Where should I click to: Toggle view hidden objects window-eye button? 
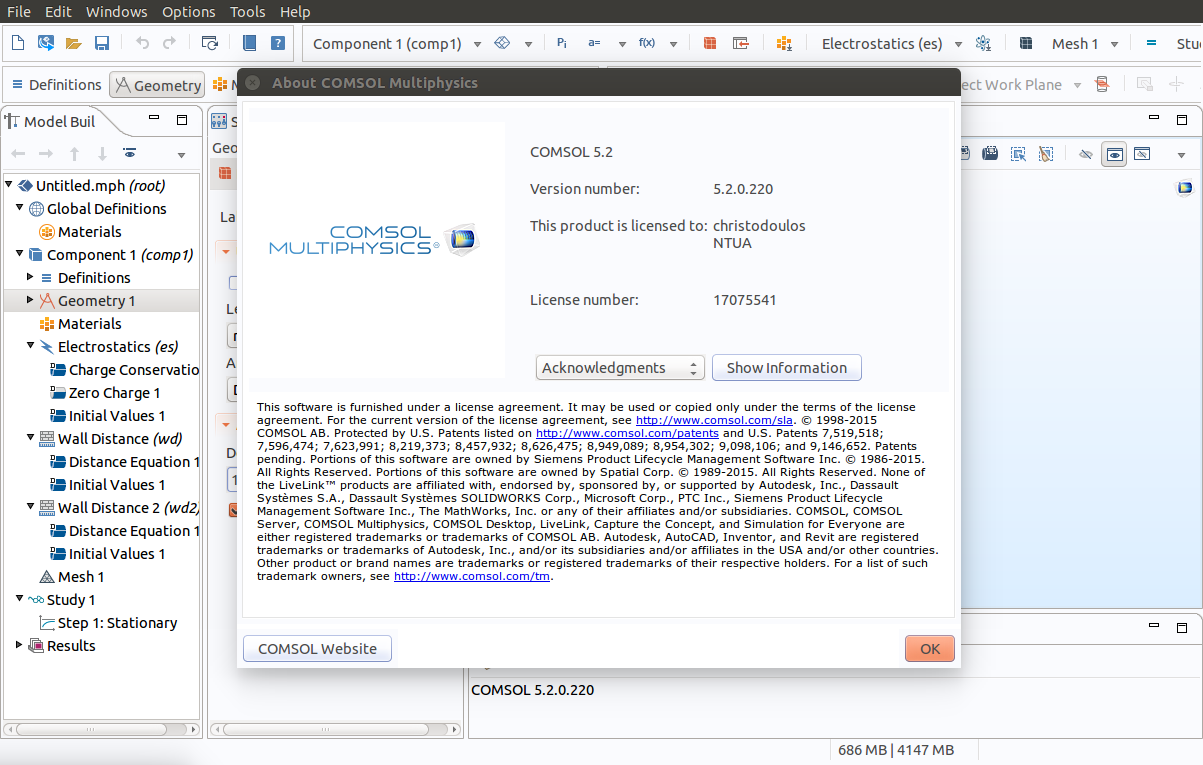pyautogui.click(x=1114, y=154)
